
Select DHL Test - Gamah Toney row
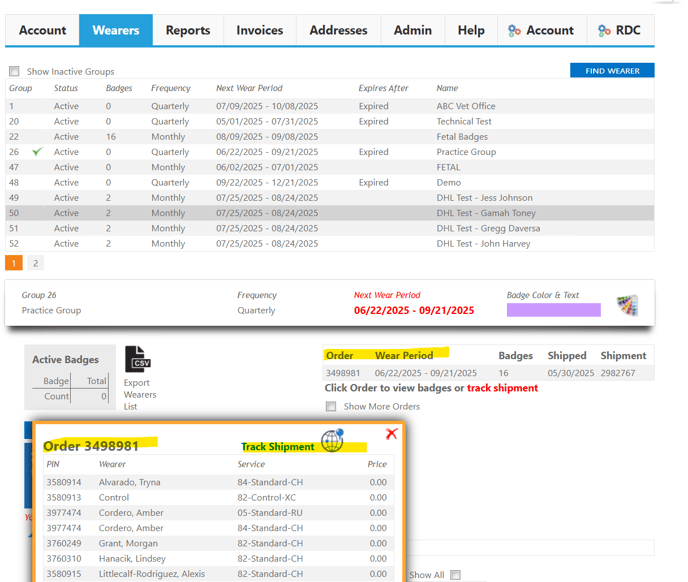[330, 213]
